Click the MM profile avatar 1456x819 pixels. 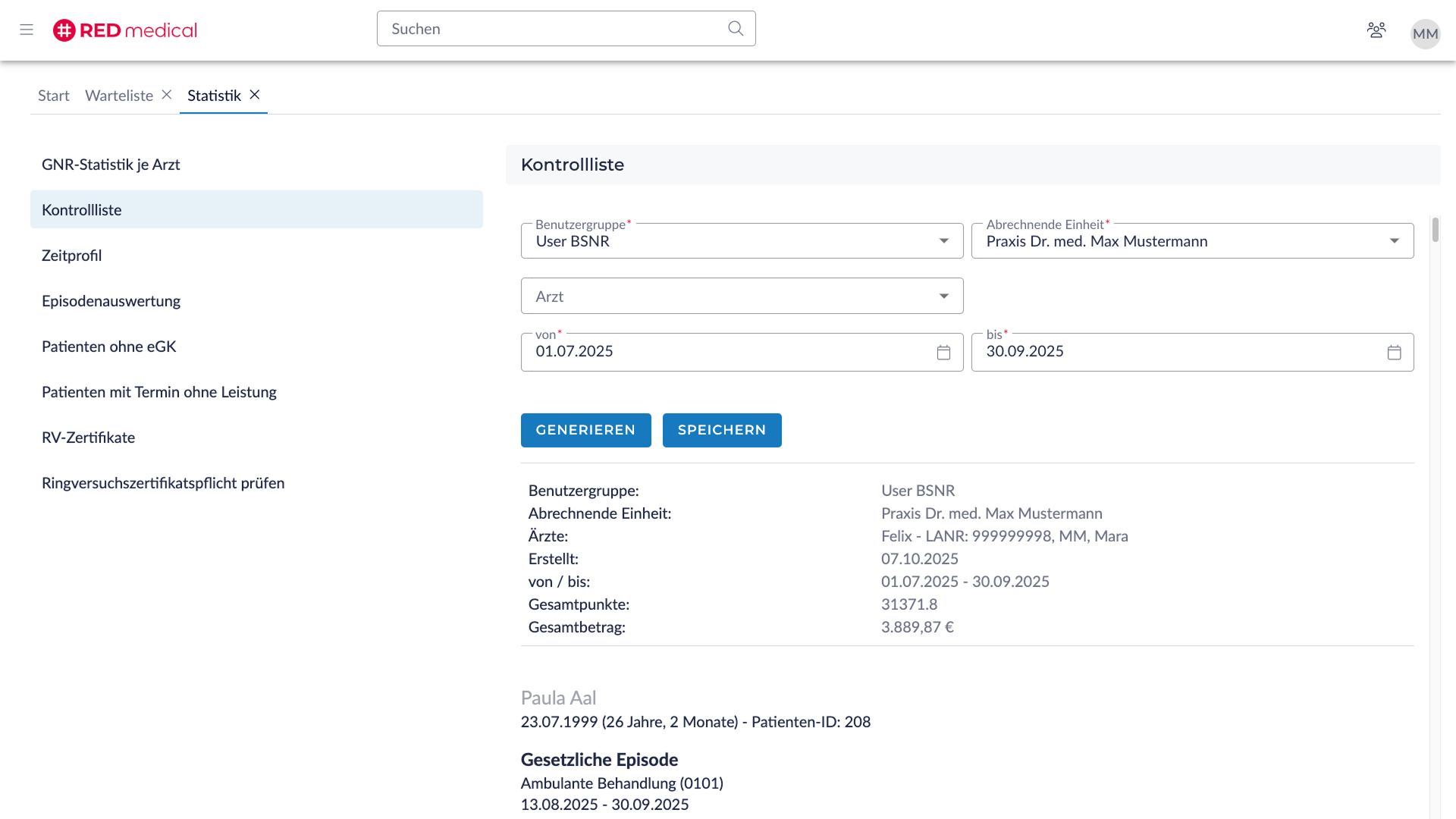coord(1425,33)
